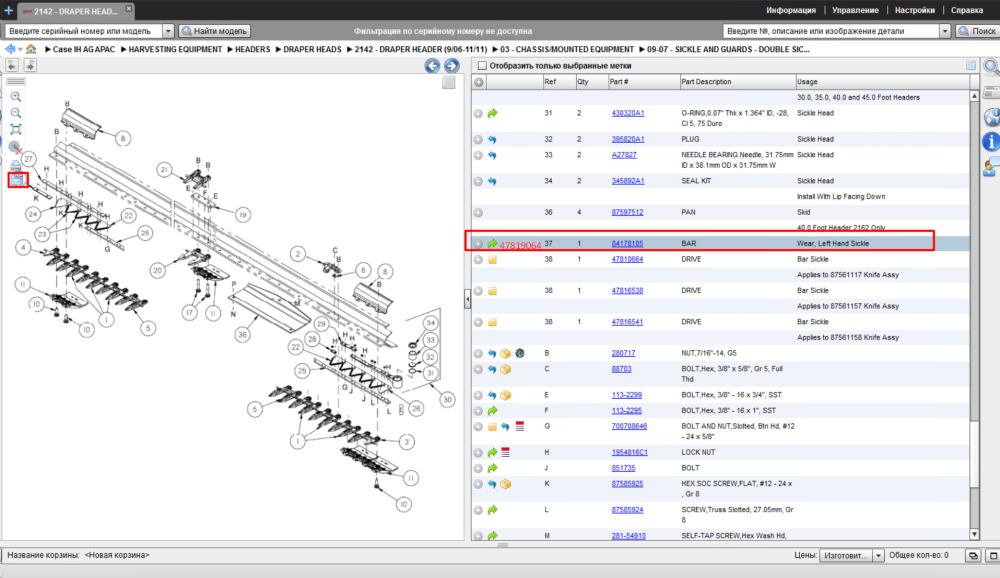The image size is (1000, 578).
Task: Open the globe icon in the sidebar
Action: pyautogui.click(x=991, y=117)
